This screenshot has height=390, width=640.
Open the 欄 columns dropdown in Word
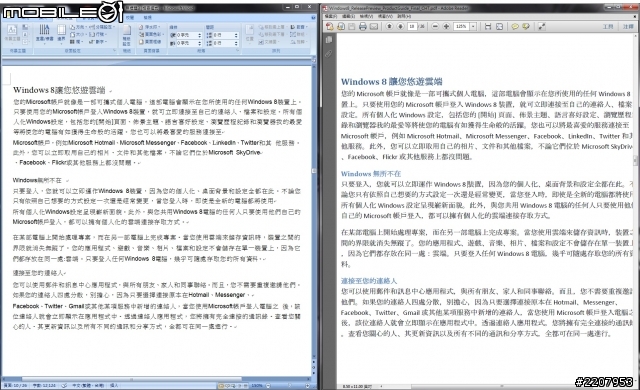click(x=75, y=42)
